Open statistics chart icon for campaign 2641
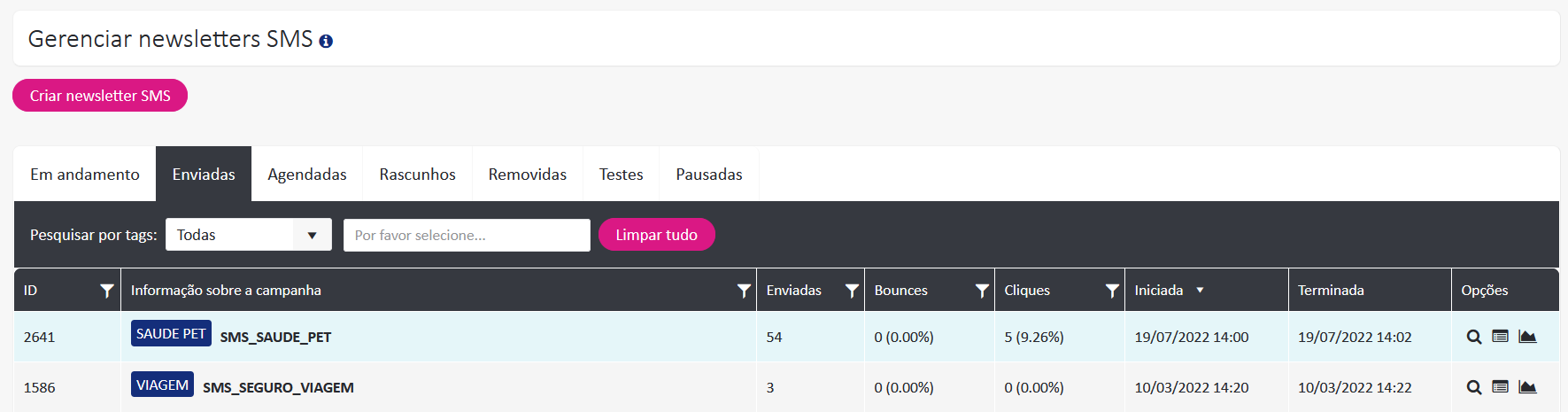 [1527, 337]
